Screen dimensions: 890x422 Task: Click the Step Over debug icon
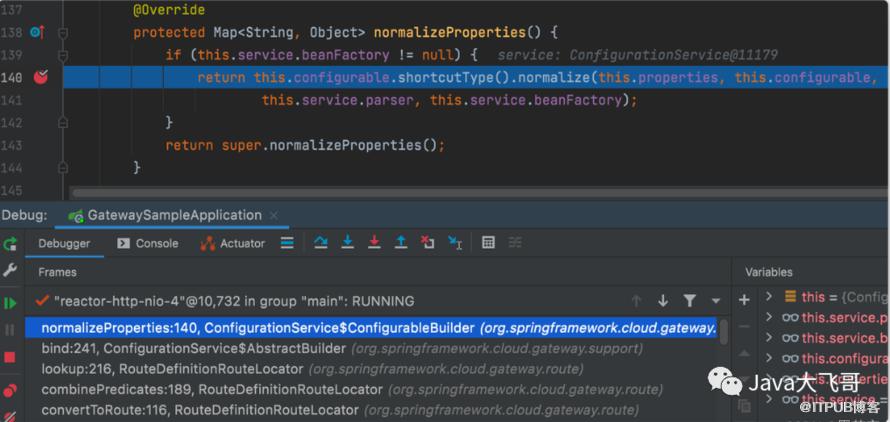(x=321, y=243)
